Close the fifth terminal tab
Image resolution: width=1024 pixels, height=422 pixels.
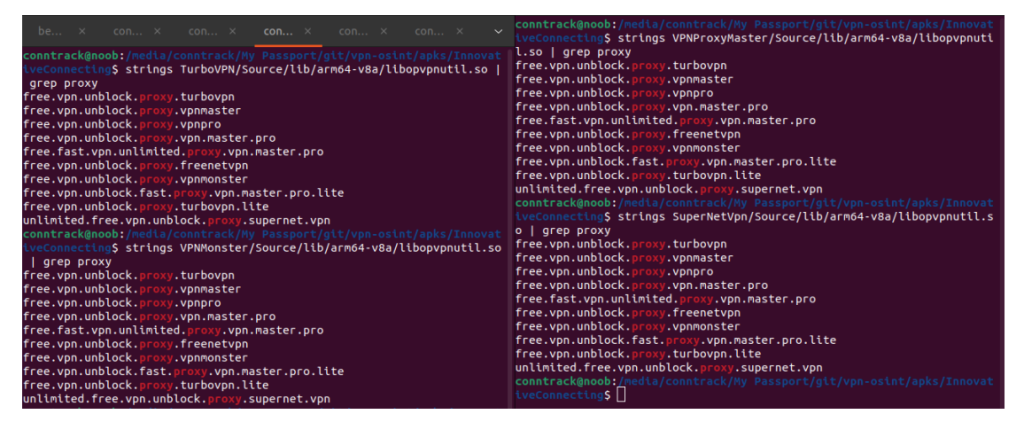384,31
